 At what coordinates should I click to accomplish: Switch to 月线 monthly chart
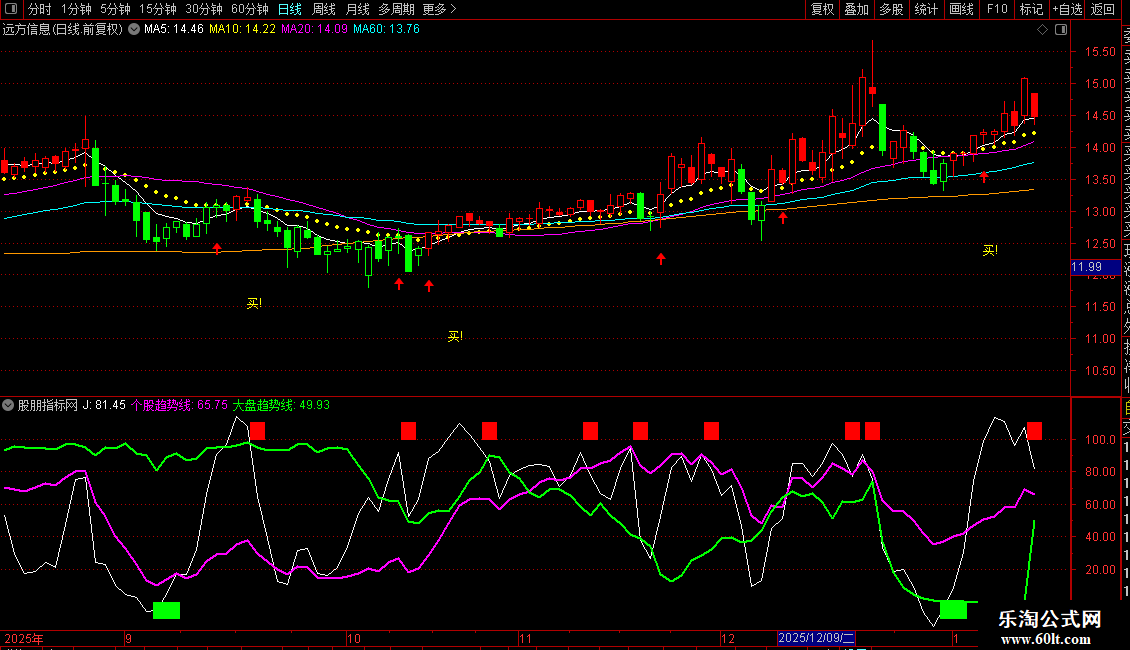click(357, 9)
